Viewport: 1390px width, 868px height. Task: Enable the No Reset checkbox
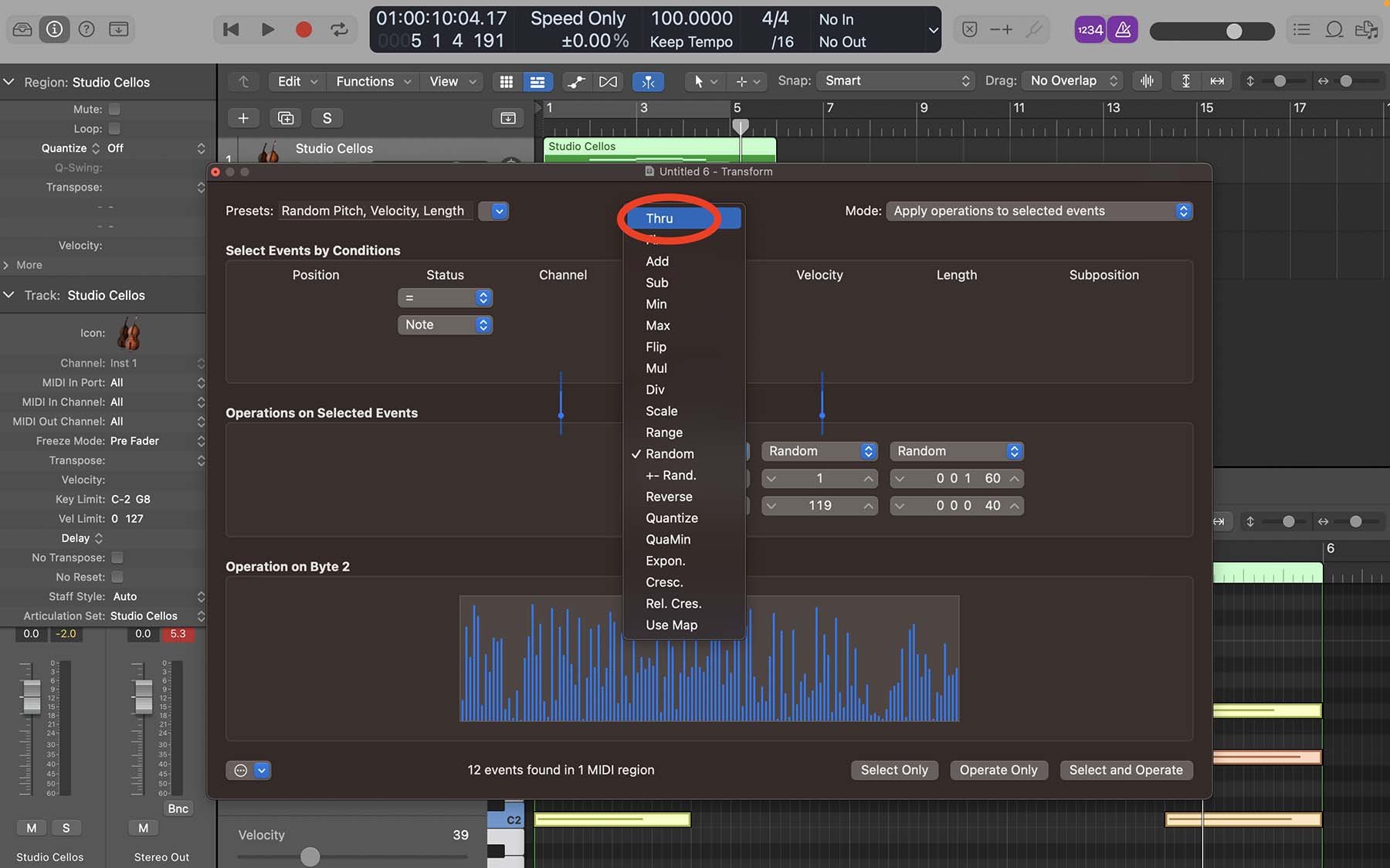(117, 577)
